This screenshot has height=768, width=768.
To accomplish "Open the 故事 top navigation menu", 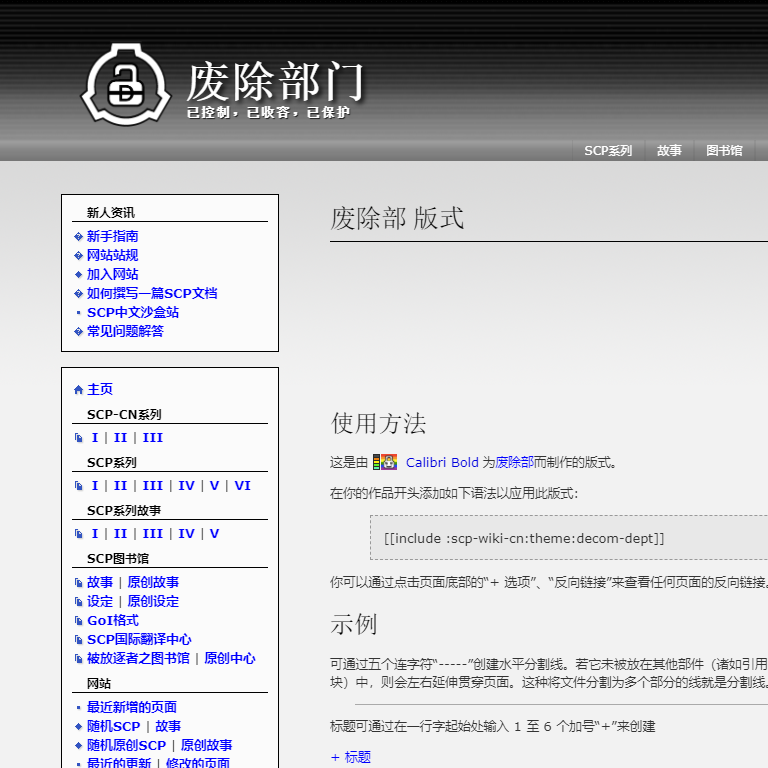I will point(669,151).
